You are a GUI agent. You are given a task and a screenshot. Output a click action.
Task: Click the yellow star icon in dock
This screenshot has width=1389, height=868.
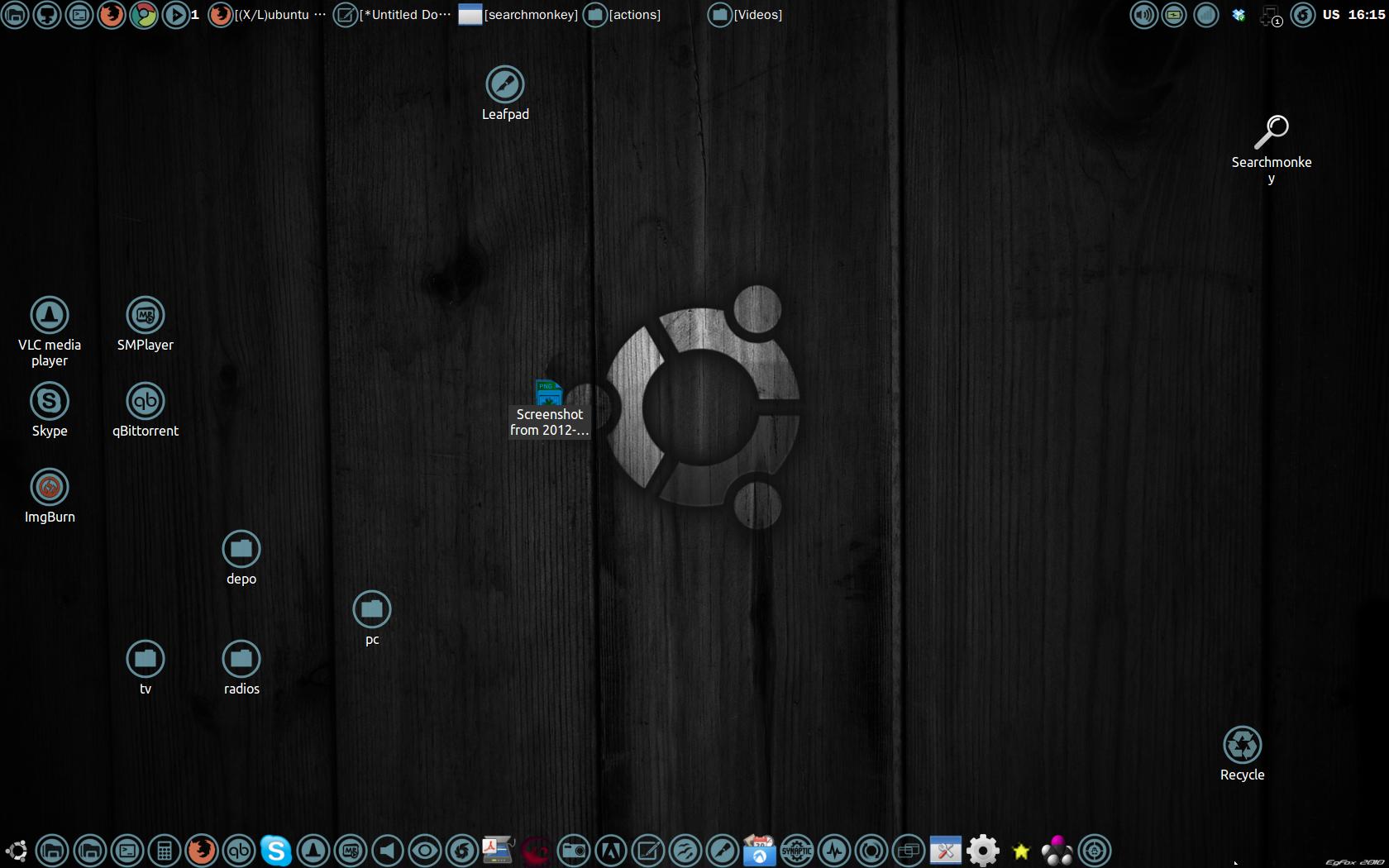click(1021, 851)
